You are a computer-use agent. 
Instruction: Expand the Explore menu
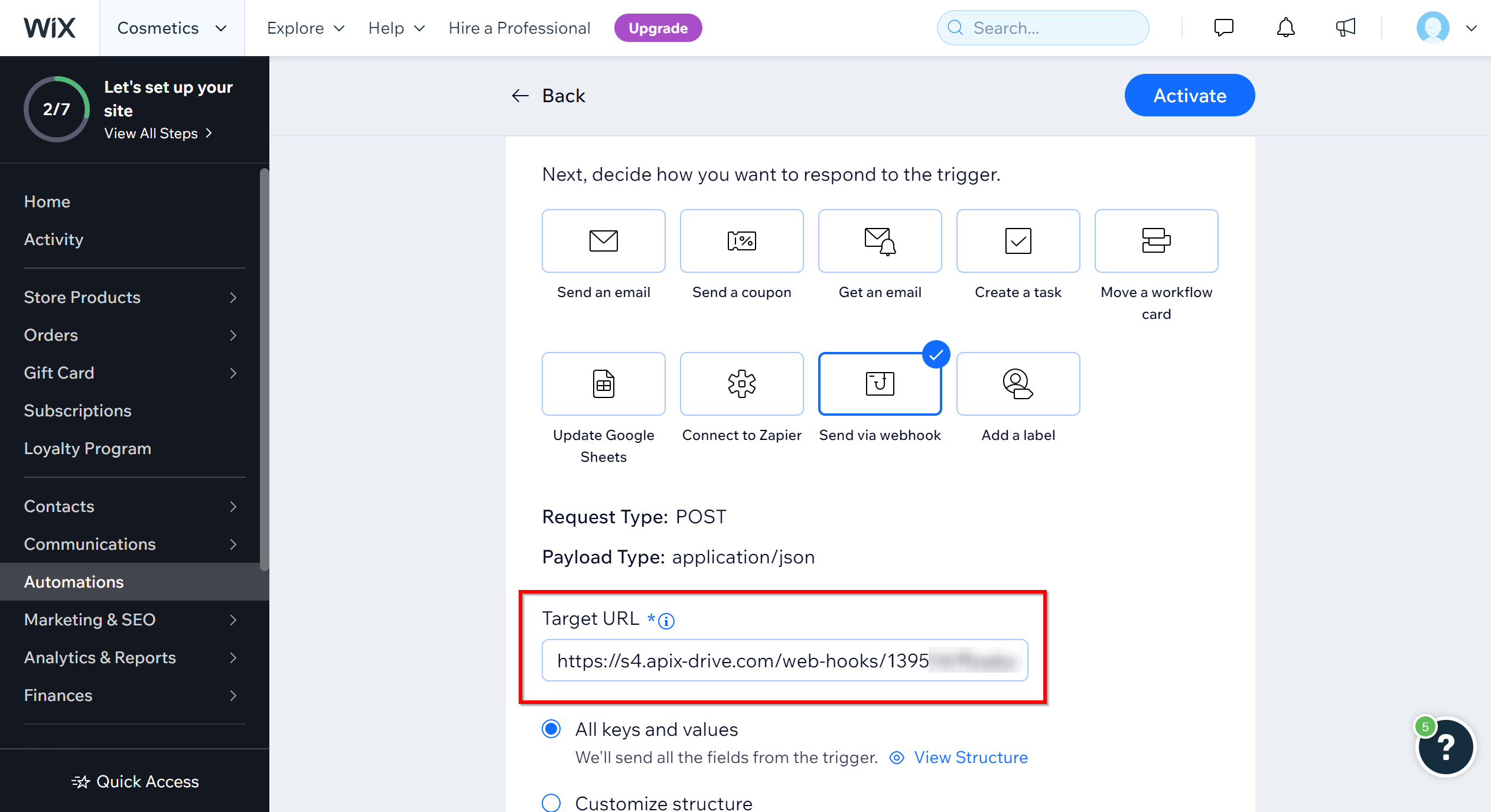[305, 28]
